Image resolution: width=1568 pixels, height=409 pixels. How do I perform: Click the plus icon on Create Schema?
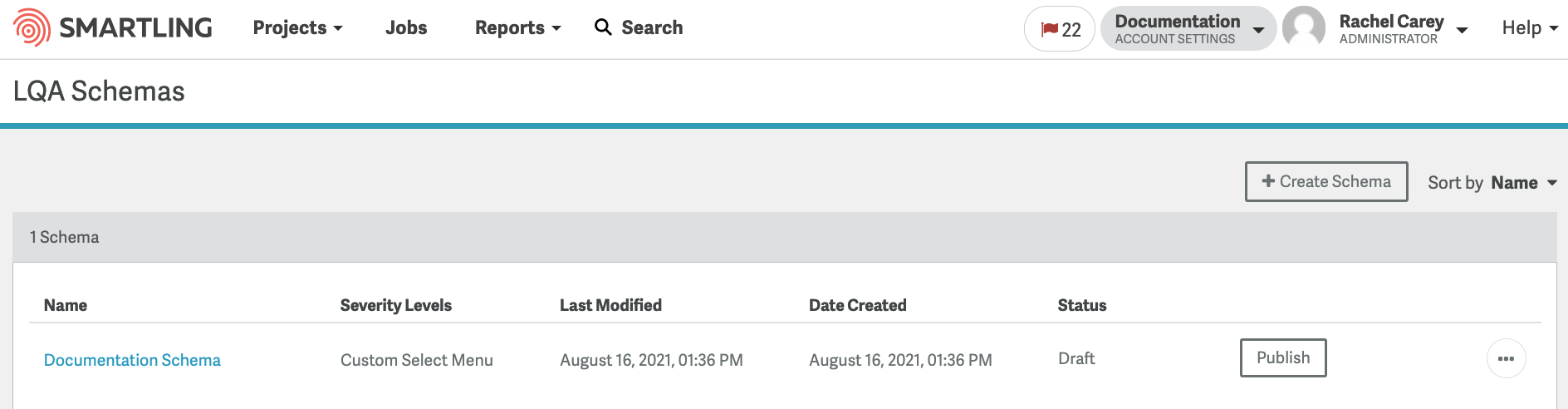click(1268, 181)
